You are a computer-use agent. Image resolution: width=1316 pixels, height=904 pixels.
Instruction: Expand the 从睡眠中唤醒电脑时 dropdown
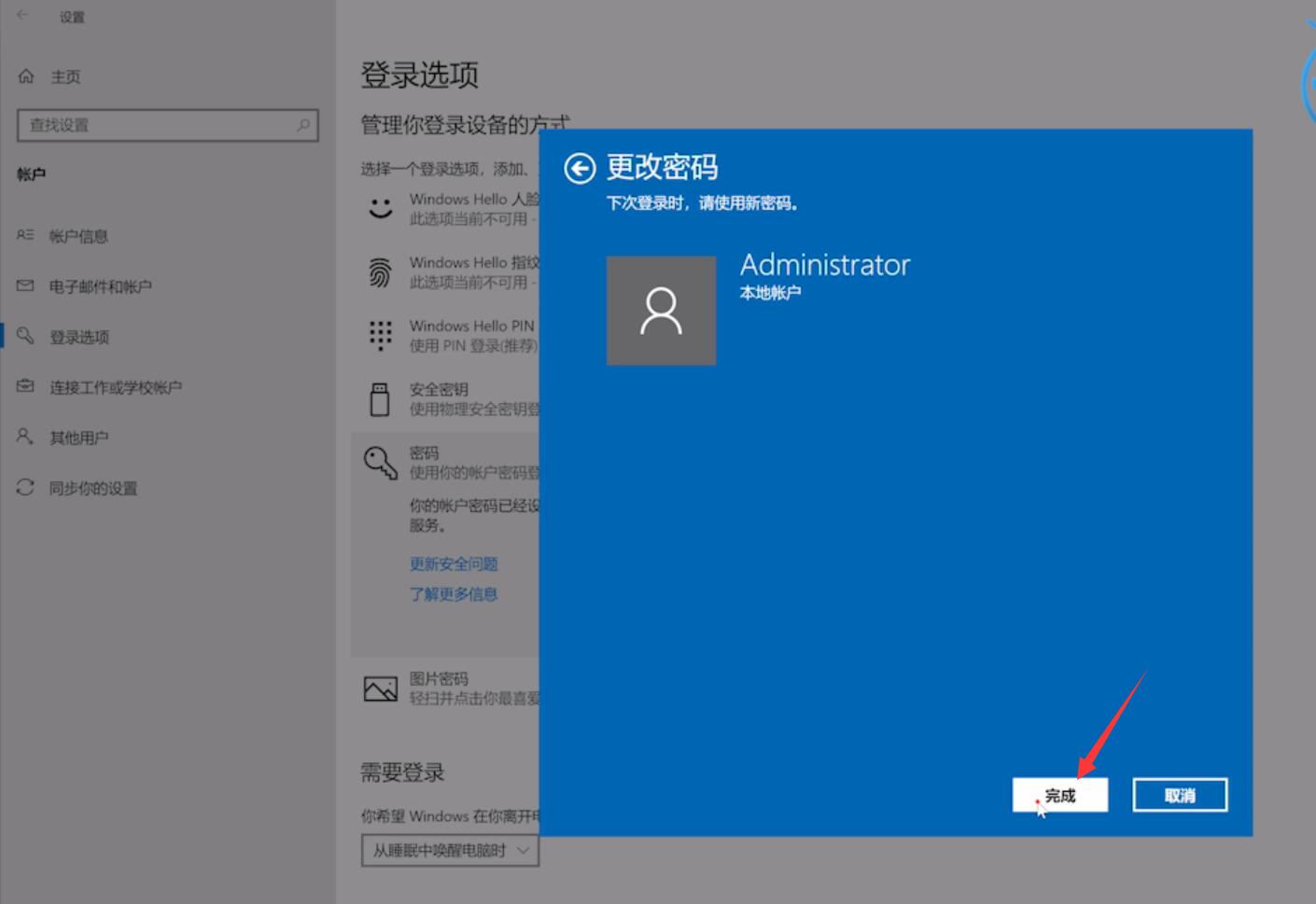click(x=450, y=850)
